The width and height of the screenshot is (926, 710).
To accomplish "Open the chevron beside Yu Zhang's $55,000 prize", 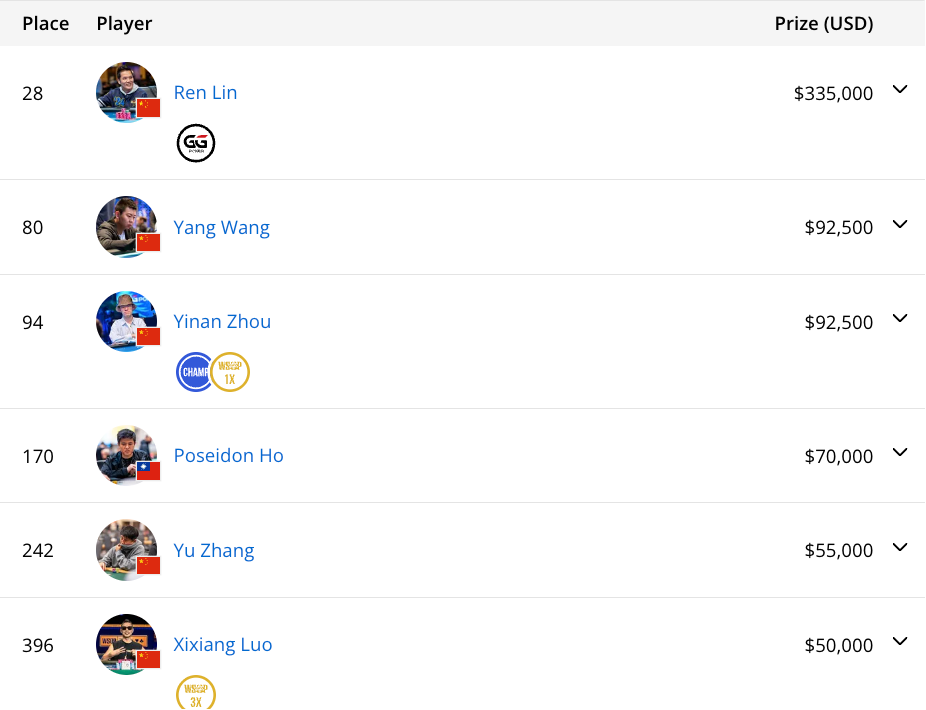I will [900, 548].
